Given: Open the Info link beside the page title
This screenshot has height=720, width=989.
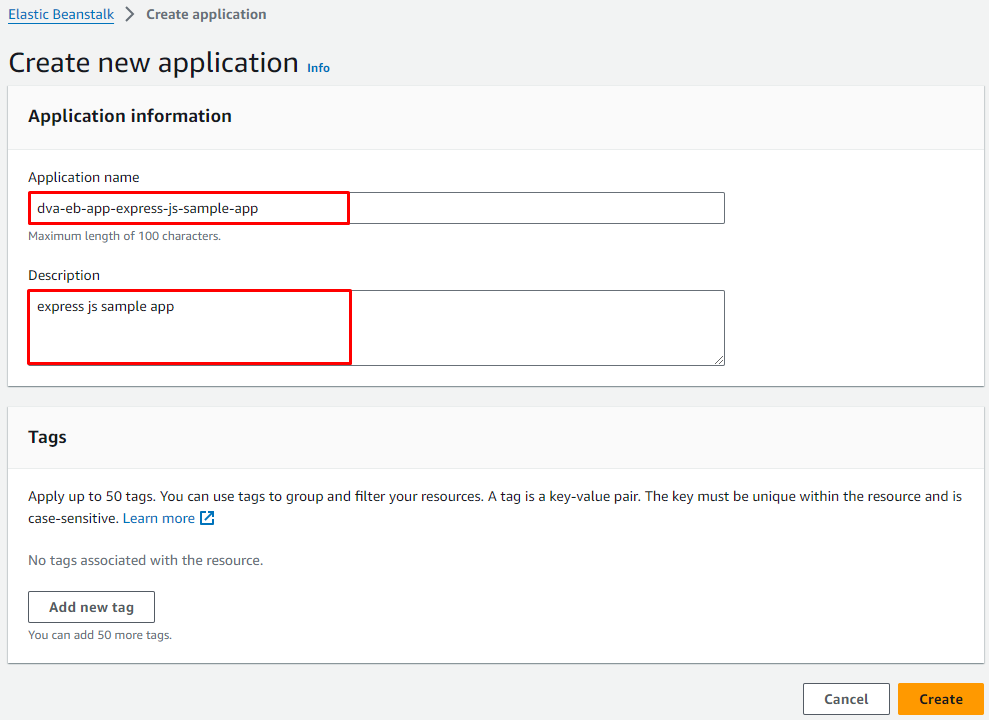Looking at the screenshot, I should tap(318, 68).
